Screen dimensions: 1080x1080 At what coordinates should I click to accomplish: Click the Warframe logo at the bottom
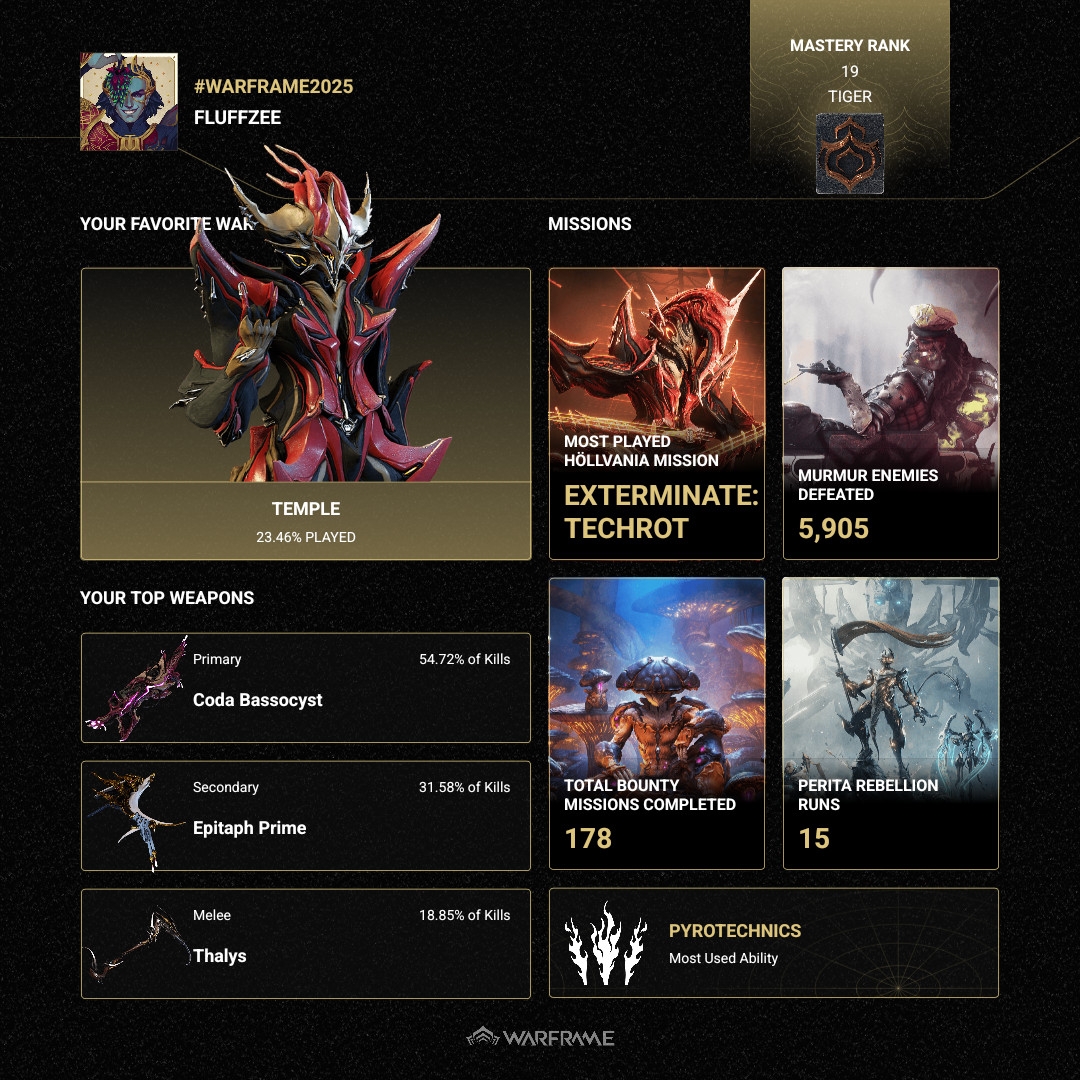point(540,1037)
